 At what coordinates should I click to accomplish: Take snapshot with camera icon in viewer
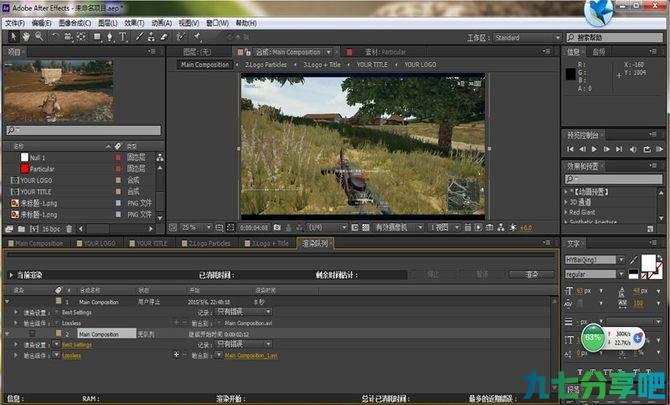[x=277, y=228]
